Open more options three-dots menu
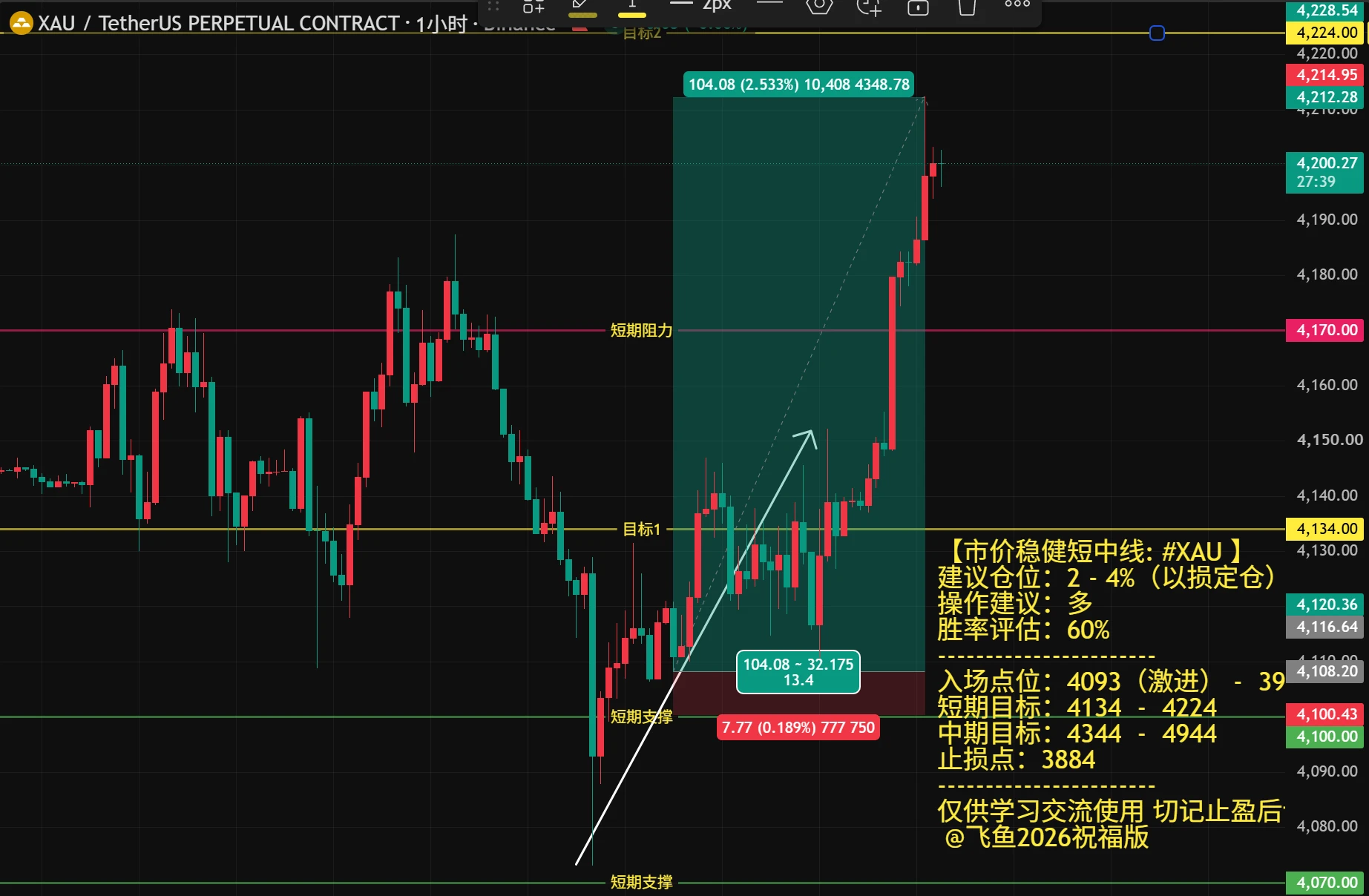The image size is (1369, 896). 1017,4
